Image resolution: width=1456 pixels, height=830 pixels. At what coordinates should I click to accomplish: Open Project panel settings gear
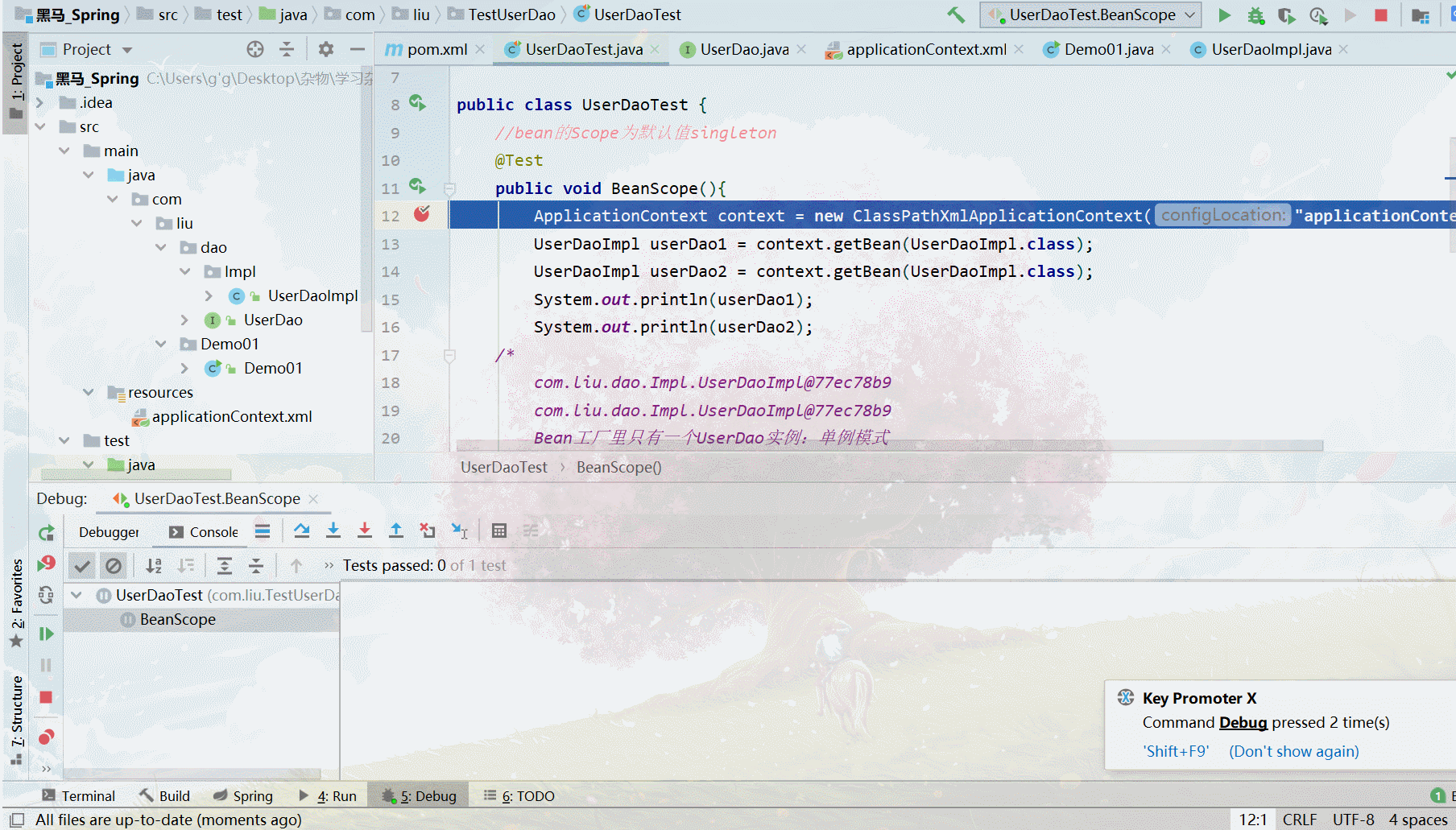[x=325, y=49]
